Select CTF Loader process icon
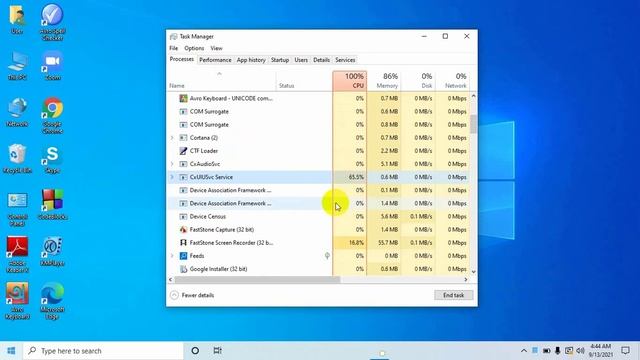The image size is (640, 360). [183, 151]
